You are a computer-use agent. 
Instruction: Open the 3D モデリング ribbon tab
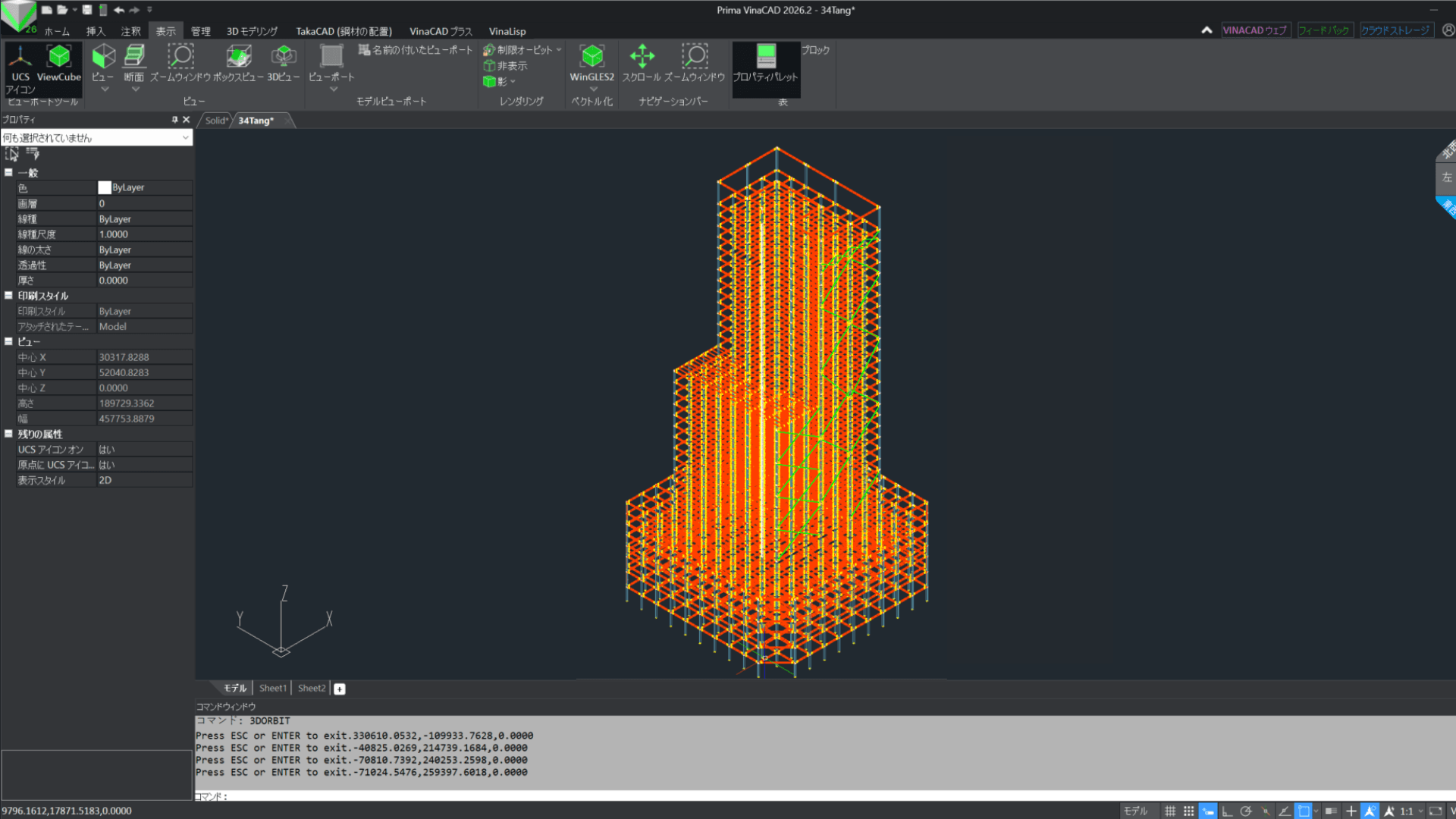click(x=252, y=31)
